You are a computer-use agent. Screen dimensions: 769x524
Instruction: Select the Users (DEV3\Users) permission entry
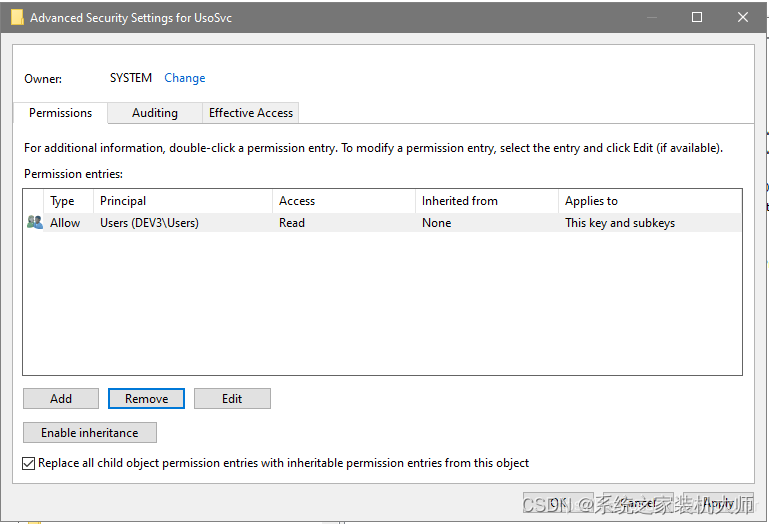[150, 223]
